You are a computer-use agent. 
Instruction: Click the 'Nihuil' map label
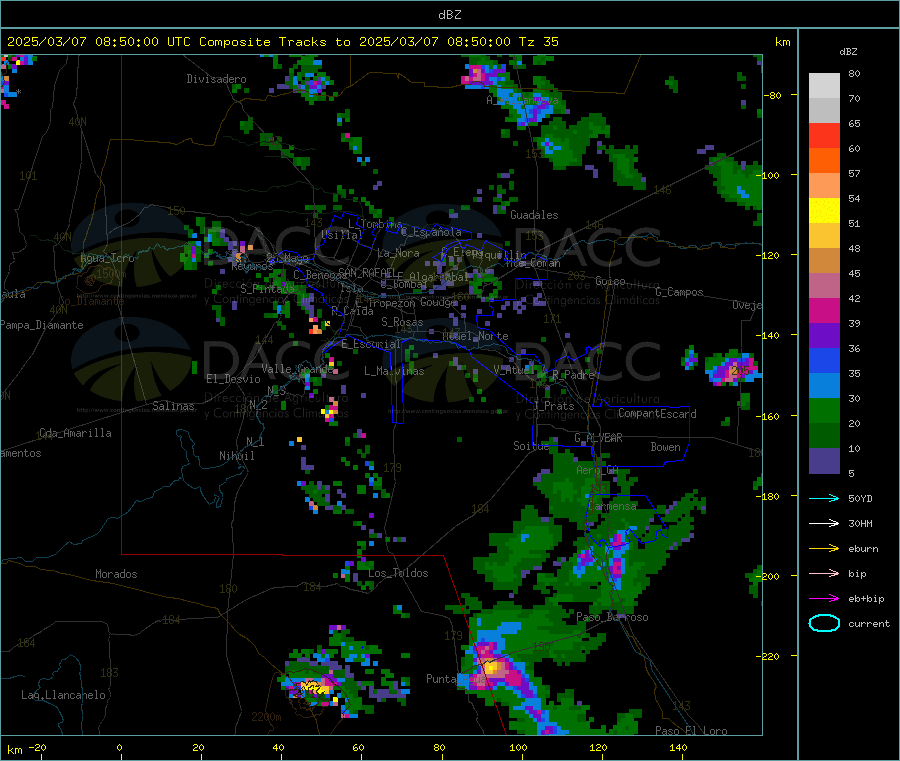point(236,456)
